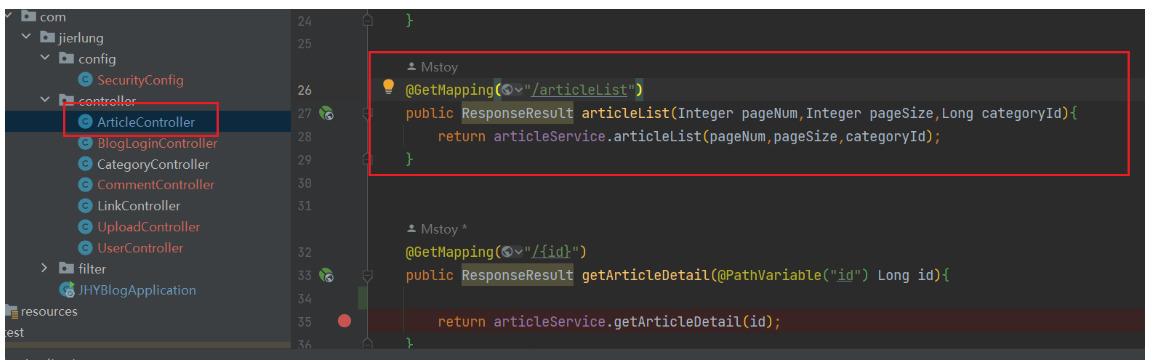Click the class icon beside UploadController
Screen dimensions: 1171x363
[x=85, y=226]
